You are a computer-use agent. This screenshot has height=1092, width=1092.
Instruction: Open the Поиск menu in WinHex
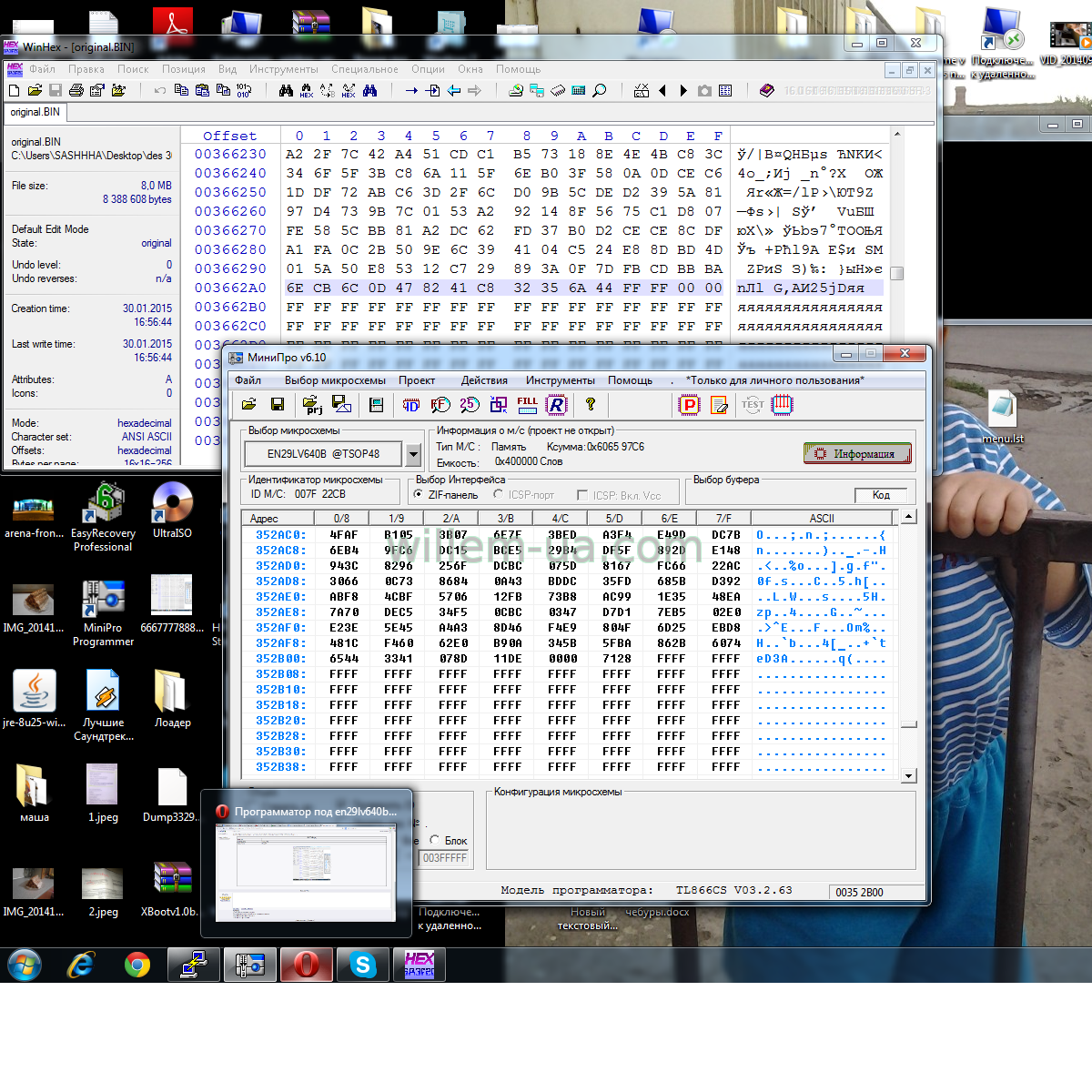[133, 69]
